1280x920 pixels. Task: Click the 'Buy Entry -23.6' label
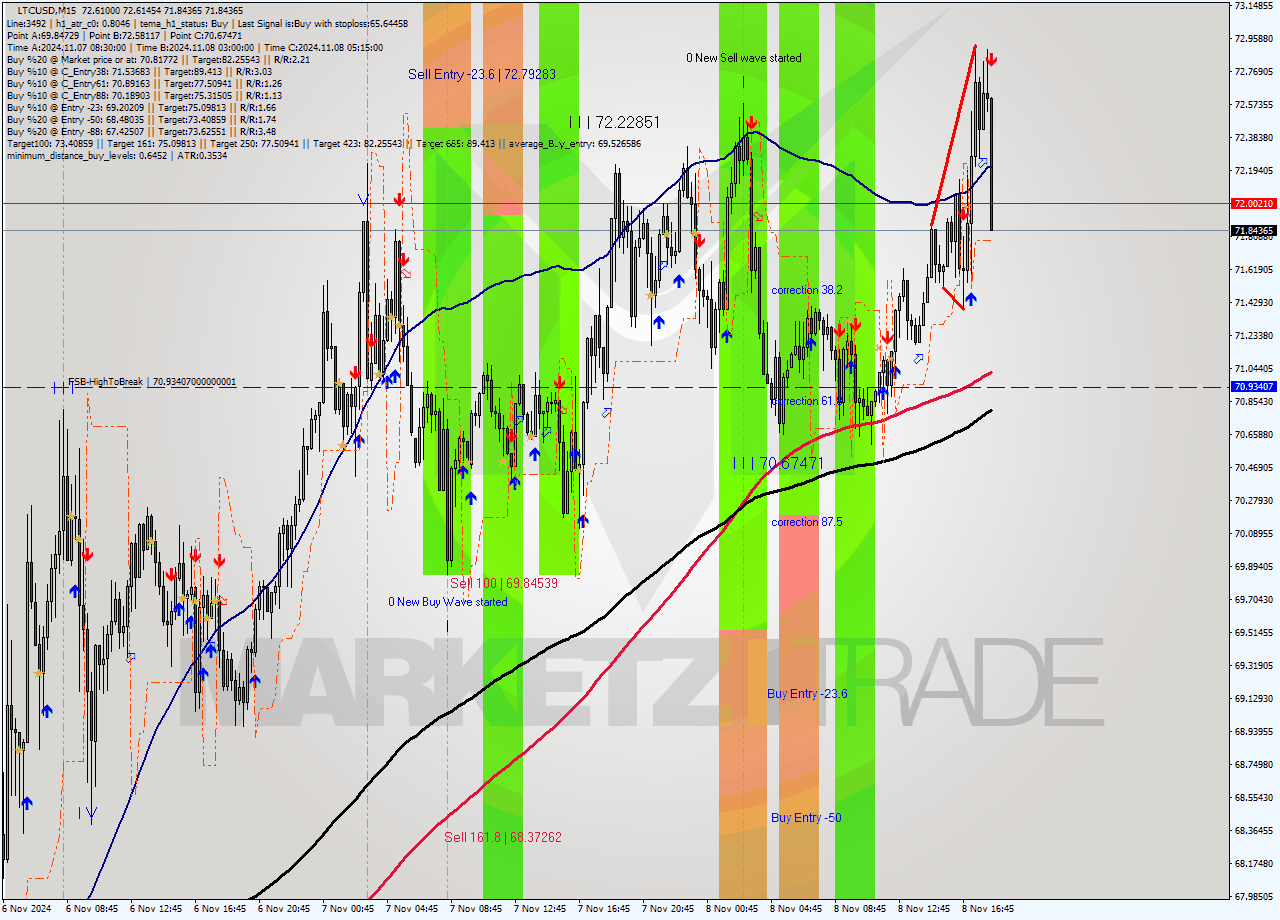[x=807, y=694]
